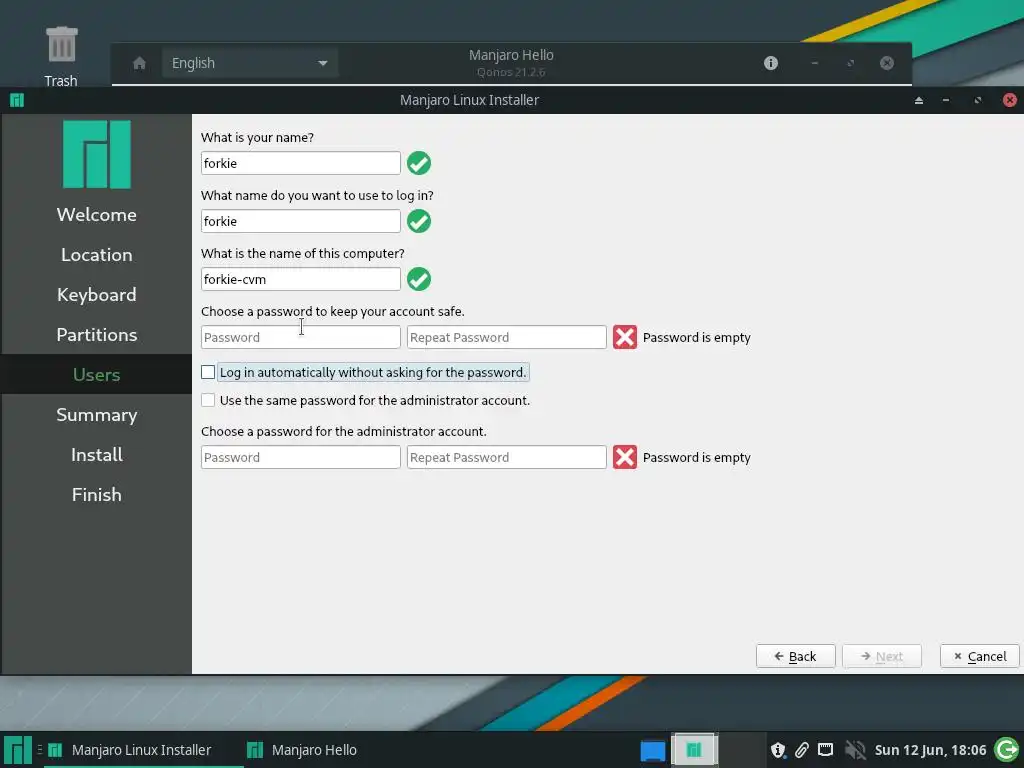1024x768 pixels.
Task: Open the shield security tray icon
Action: pyautogui.click(x=777, y=750)
